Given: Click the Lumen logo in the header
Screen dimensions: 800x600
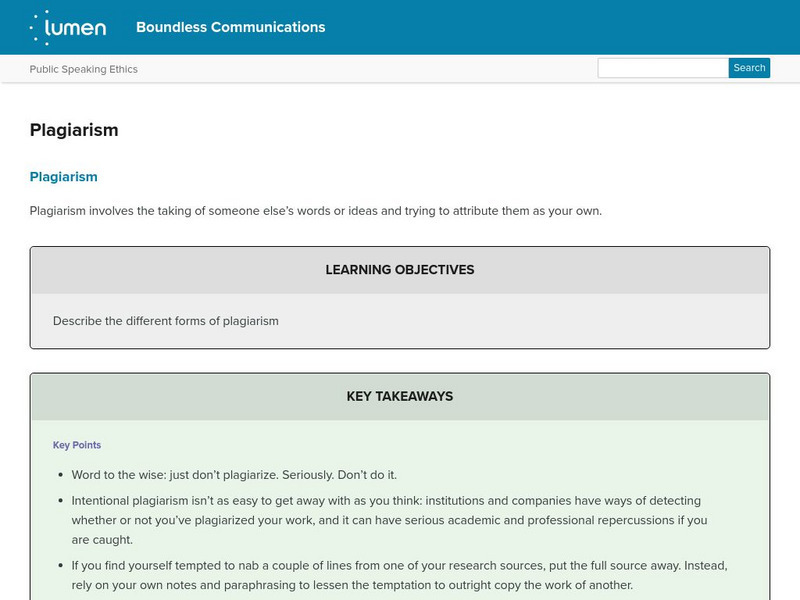Looking at the screenshot, I should tap(68, 27).
